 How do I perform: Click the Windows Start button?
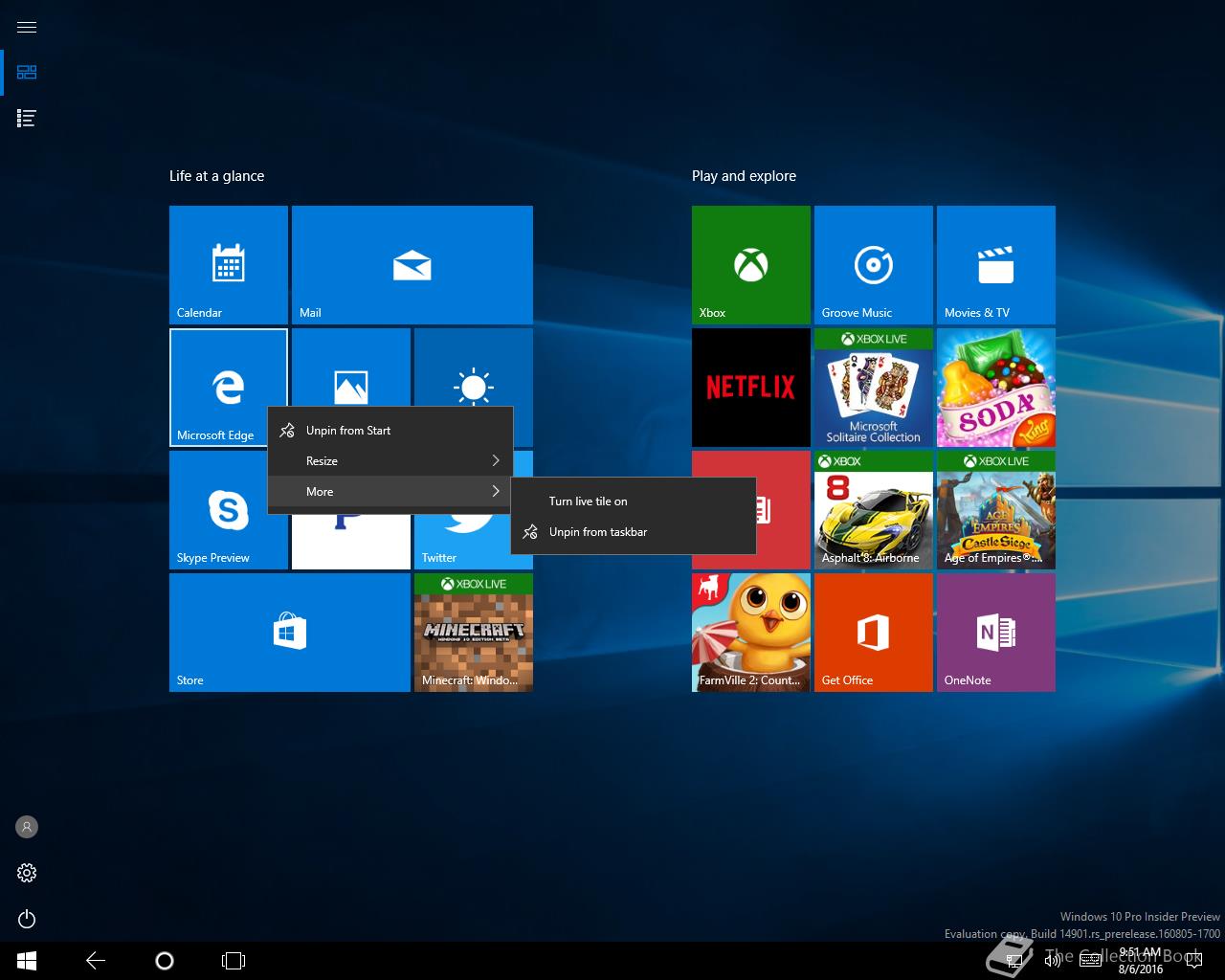pos(27,961)
